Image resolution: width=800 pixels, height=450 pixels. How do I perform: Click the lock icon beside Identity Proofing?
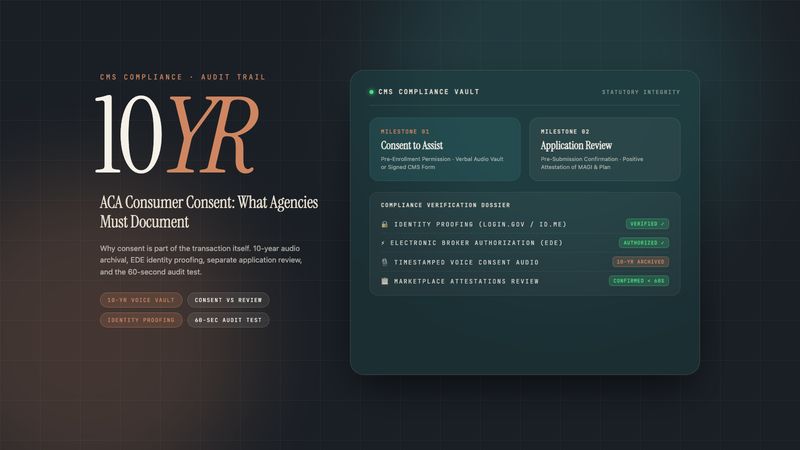[385, 224]
